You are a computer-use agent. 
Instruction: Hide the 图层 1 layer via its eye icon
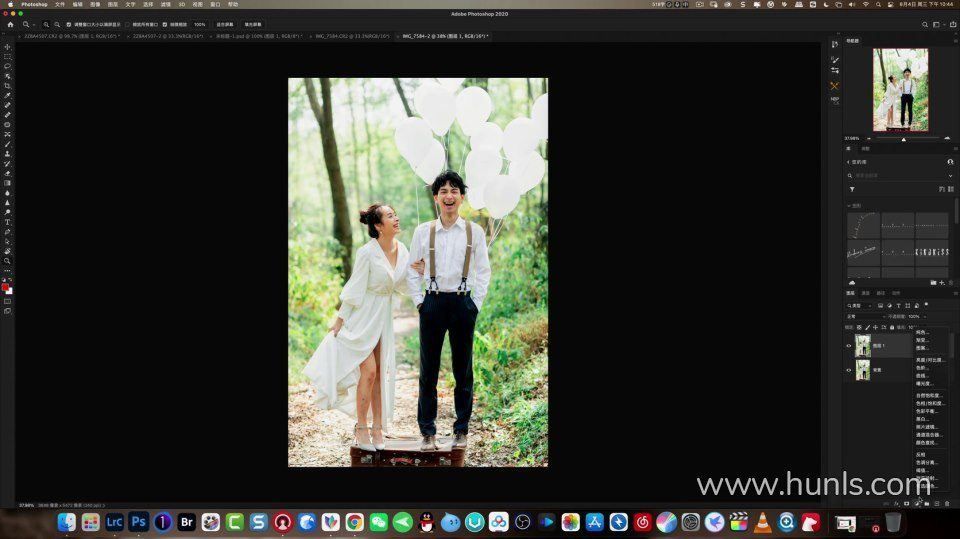[849, 346]
